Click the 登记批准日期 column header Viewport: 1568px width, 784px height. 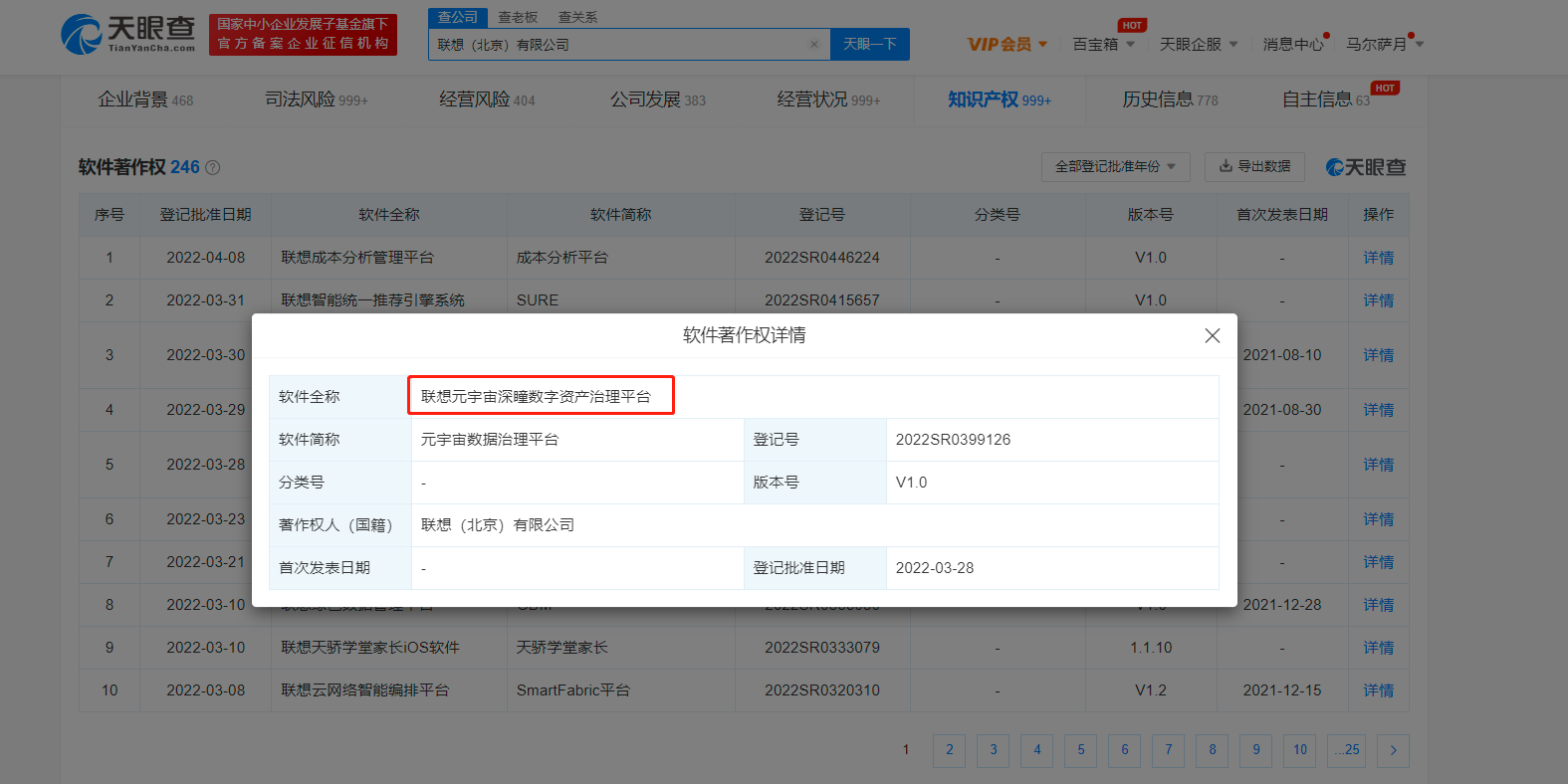(x=205, y=215)
